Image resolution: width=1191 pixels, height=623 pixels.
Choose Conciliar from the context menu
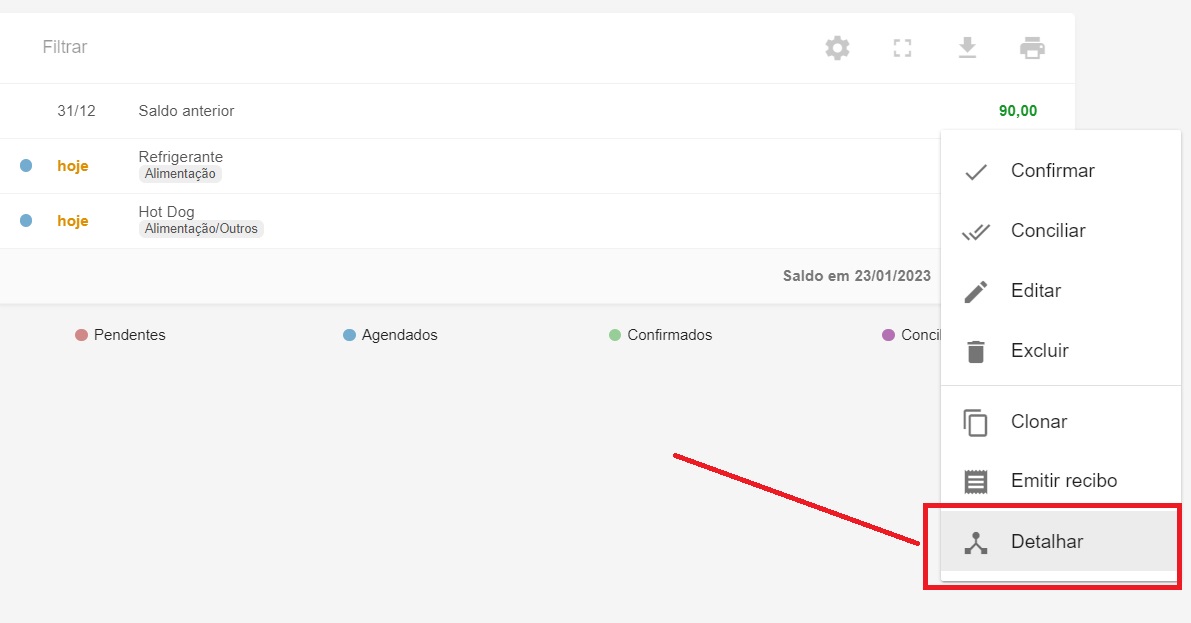click(x=1047, y=231)
